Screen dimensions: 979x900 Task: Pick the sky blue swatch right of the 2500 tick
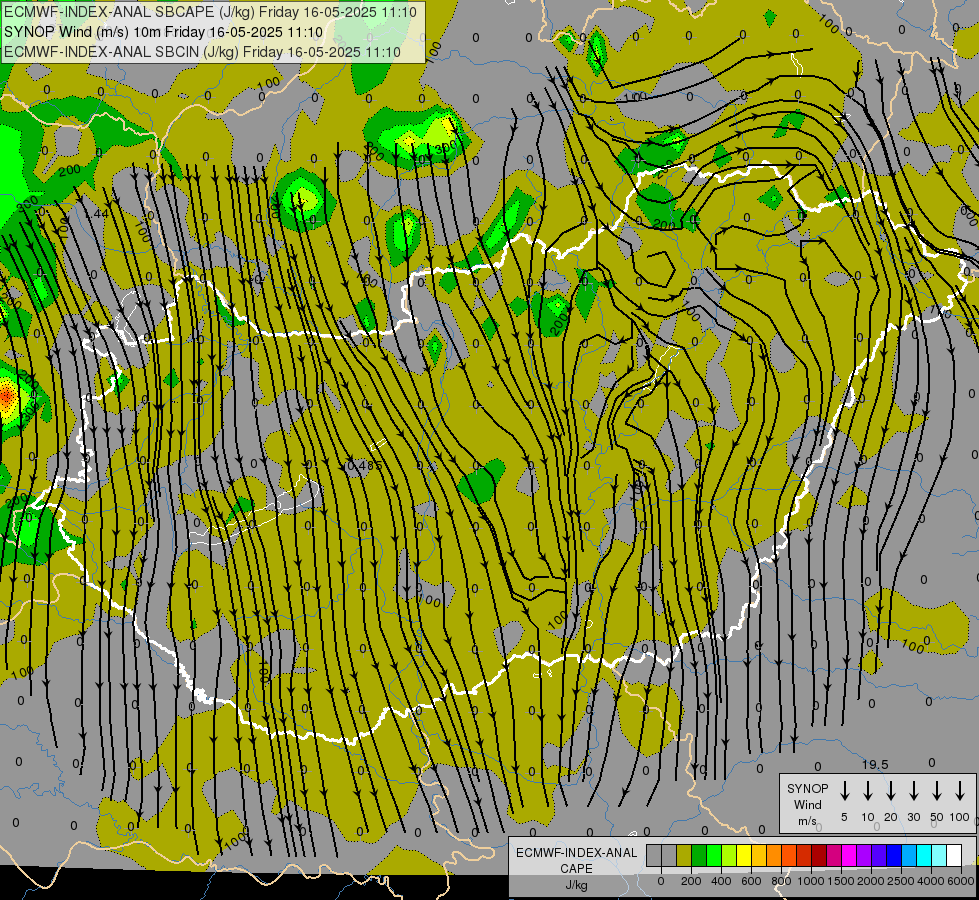pos(909,855)
